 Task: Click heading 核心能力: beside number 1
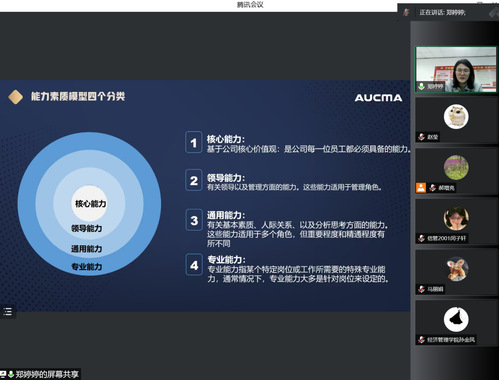pyautogui.click(x=226, y=139)
